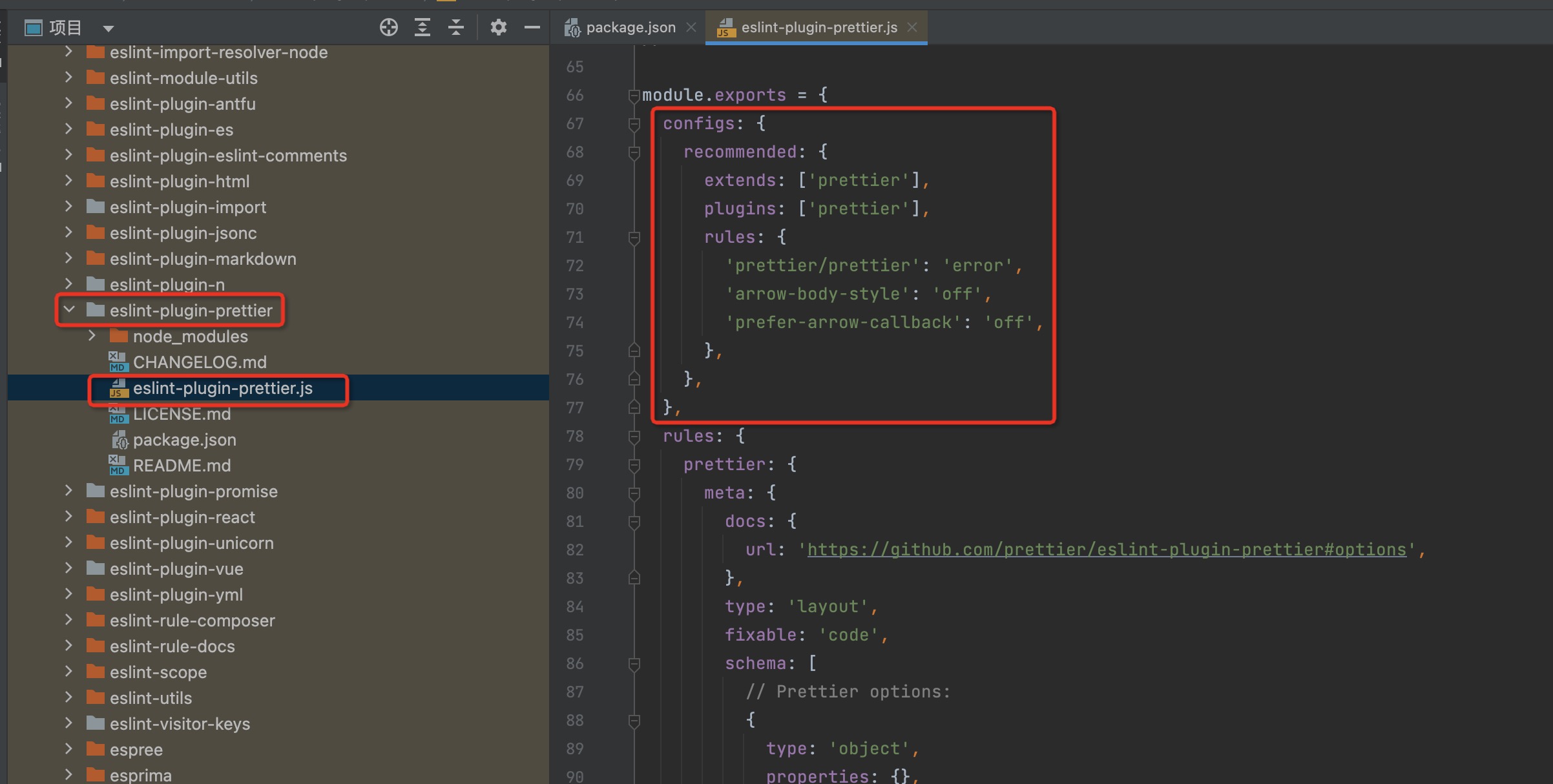Screen dimensions: 1553x784
Task: Fold the schema array at line 86
Action: pyautogui.click(x=634, y=664)
